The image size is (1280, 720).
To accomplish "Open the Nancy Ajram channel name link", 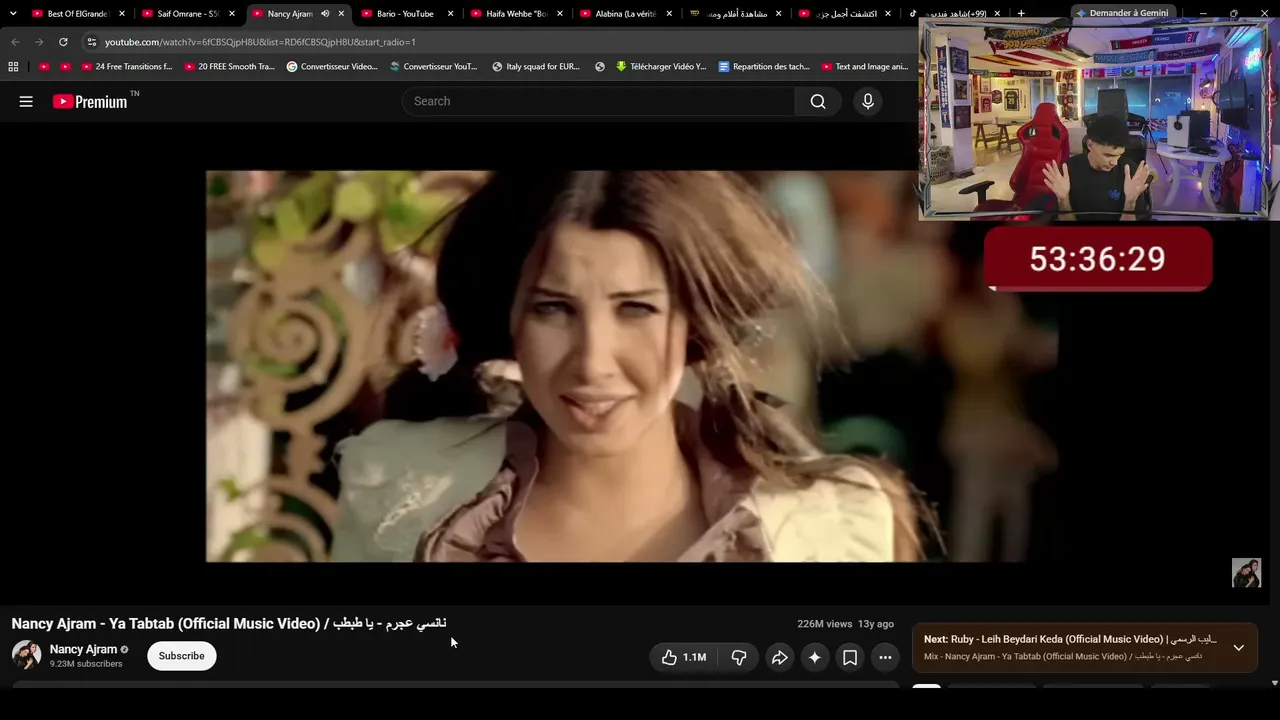I will pos(83,650).
